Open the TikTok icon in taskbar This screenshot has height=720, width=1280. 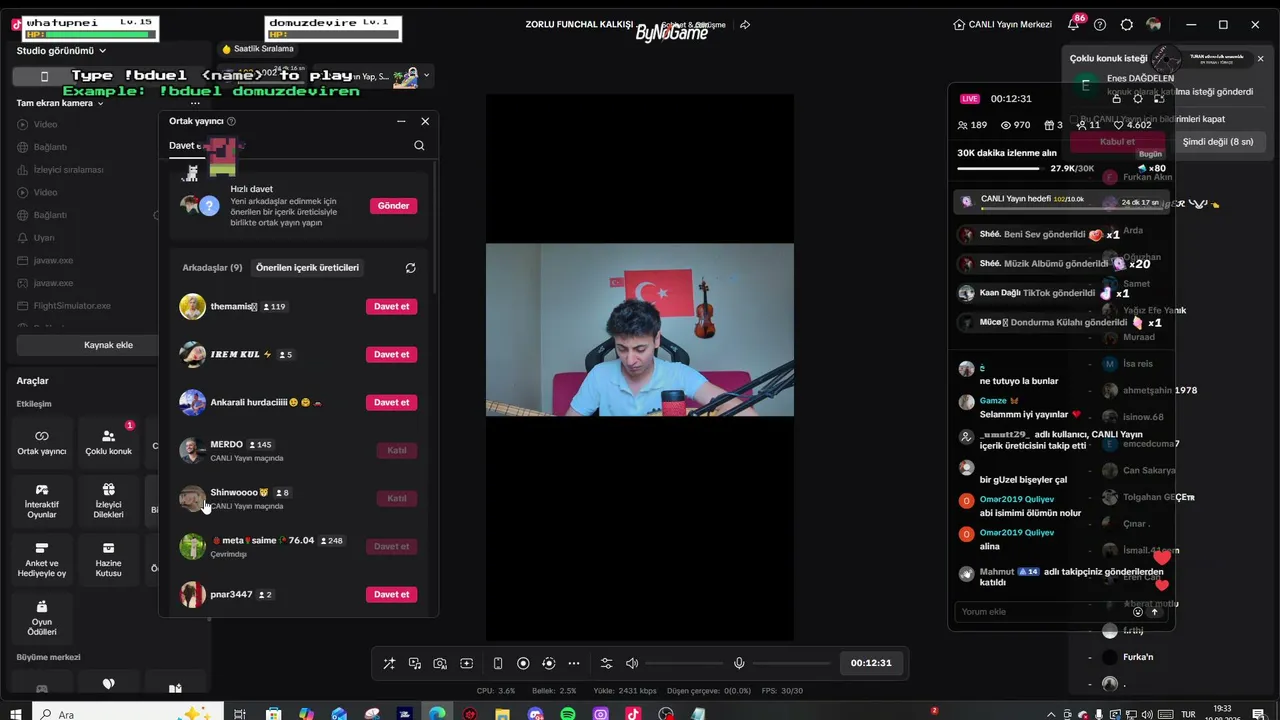(x=633, y=714)
